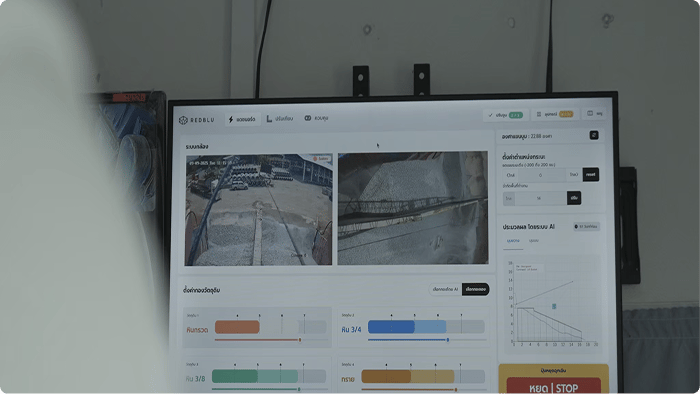
Task: Click the หินกรวด label text
Action: coord(197,330)
